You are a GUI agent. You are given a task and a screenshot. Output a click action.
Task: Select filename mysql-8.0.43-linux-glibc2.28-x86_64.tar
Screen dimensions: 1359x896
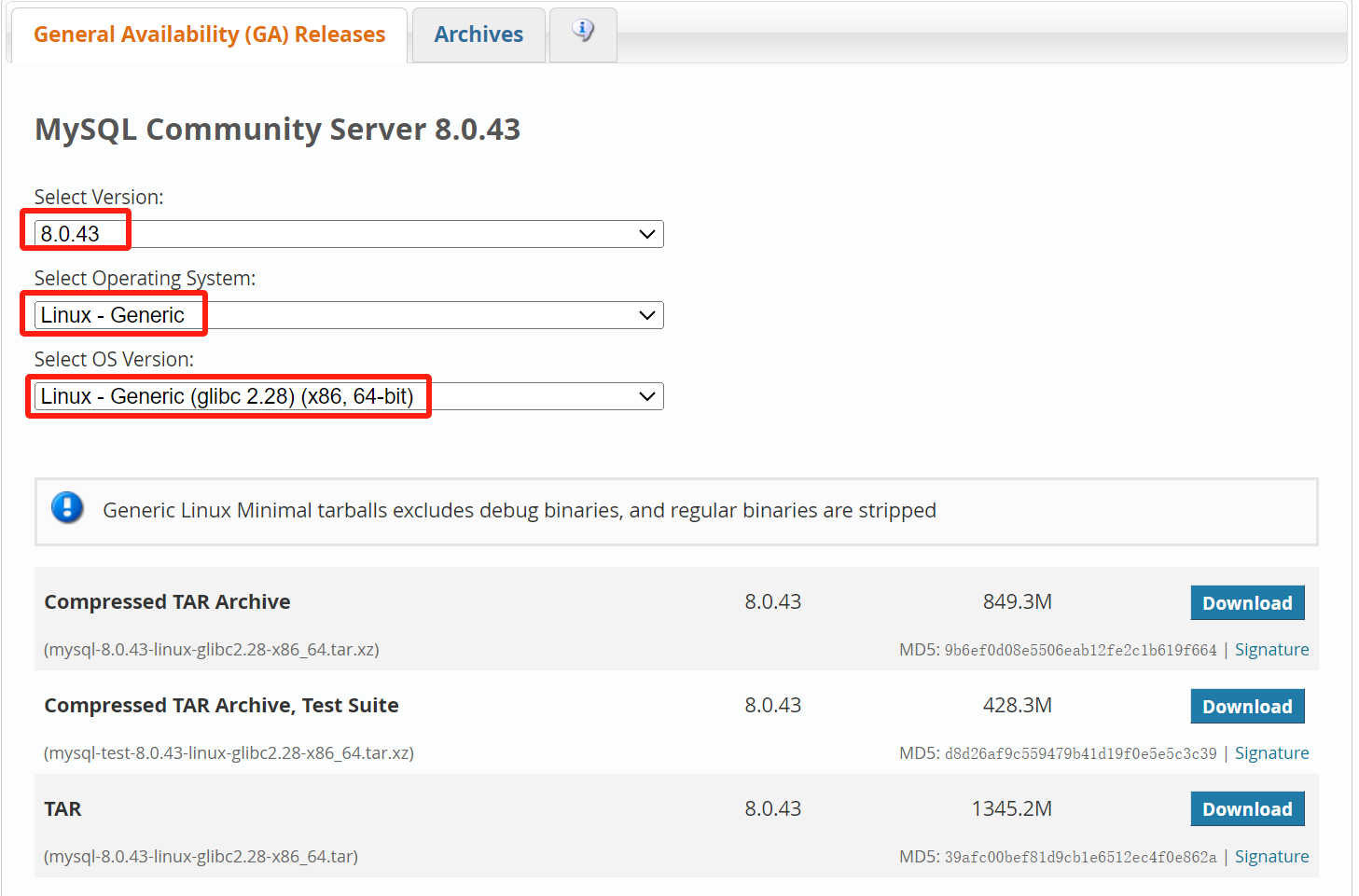click(x=201, y=857)
